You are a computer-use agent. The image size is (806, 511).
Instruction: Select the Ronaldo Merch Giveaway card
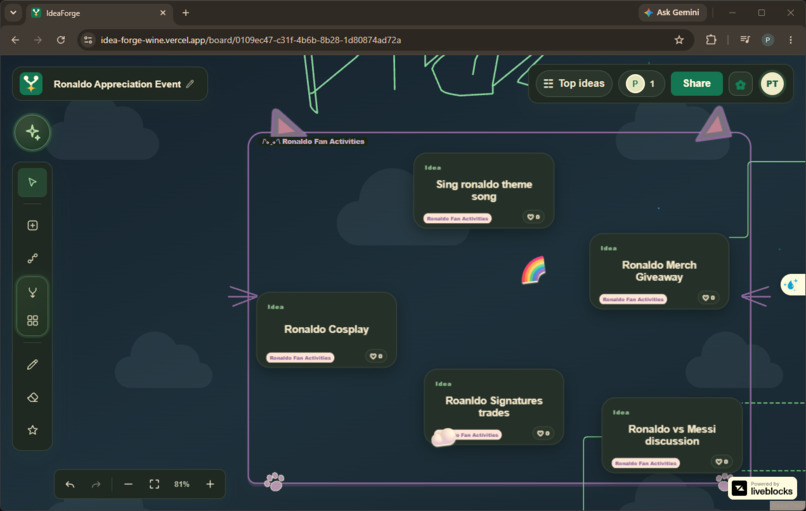659,271
